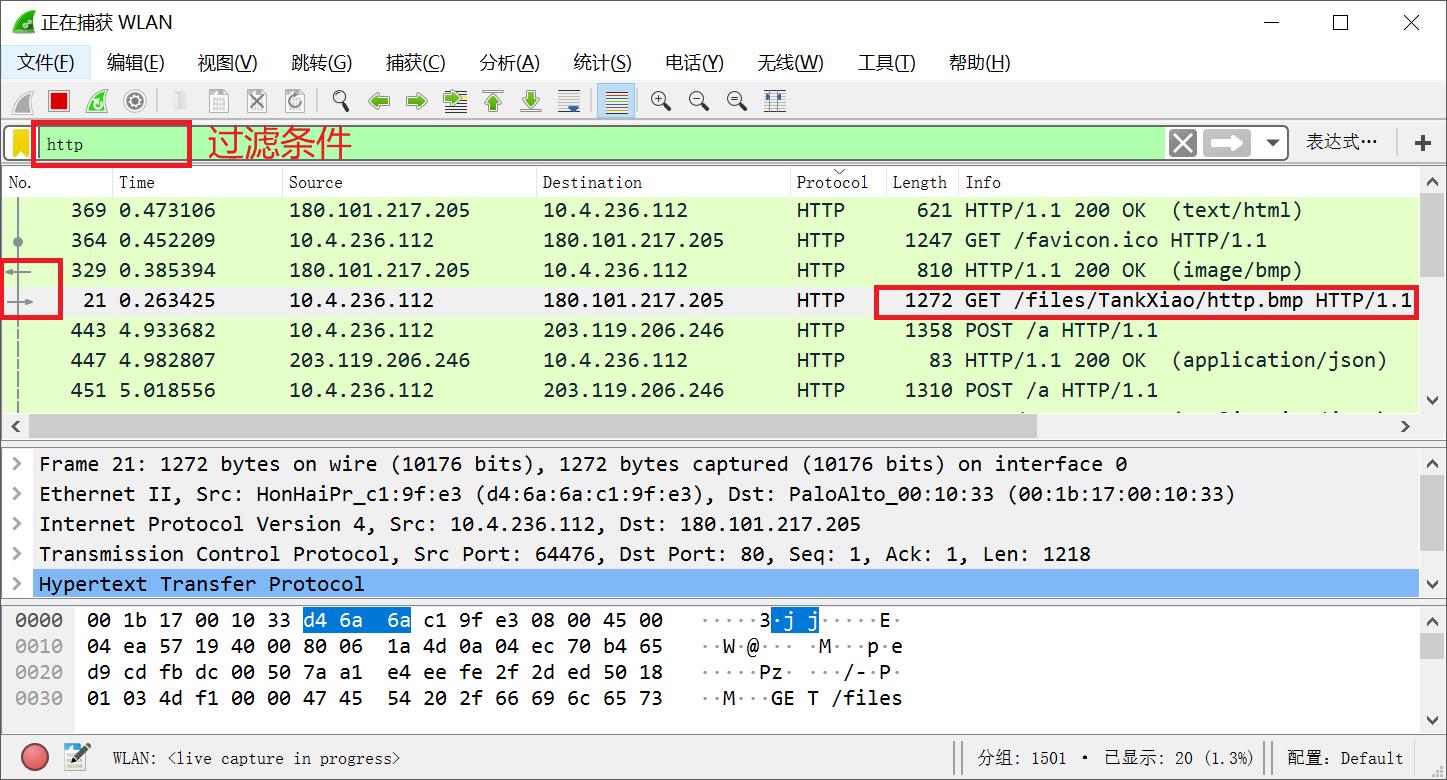The image size is (1447, 780).
Task: Toggle auto-scroll during live capture
Action: (x=569, y=100)
